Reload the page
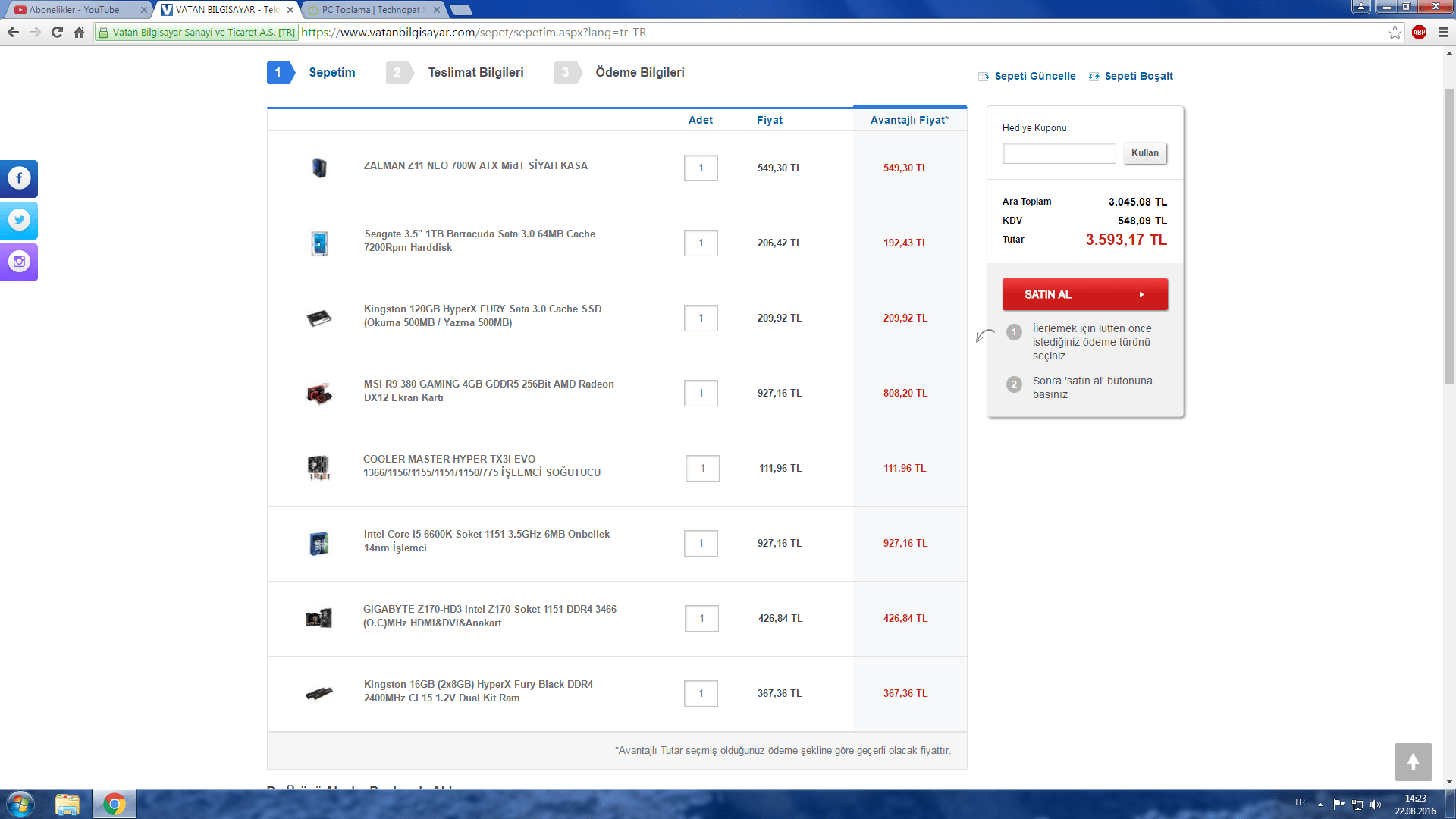 [x=57, y=32]
